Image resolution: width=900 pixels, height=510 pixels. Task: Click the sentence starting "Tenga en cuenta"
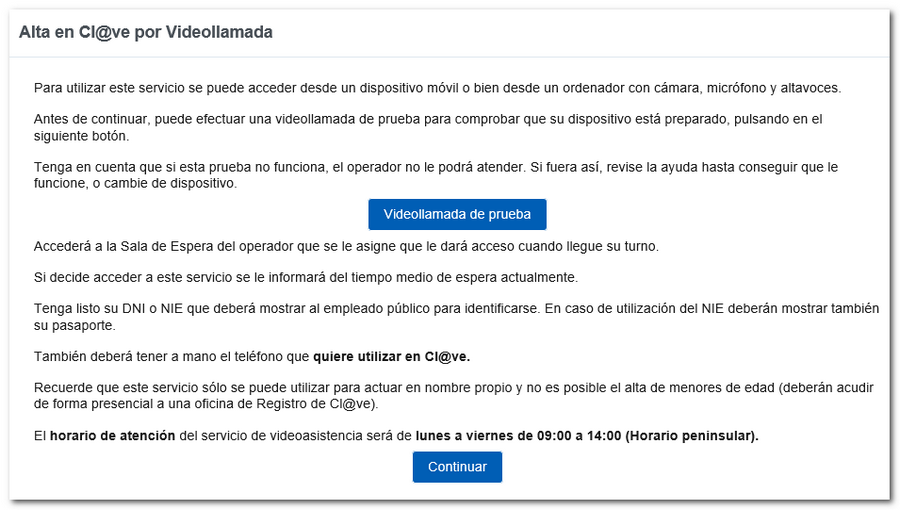[x=435, y=175]
